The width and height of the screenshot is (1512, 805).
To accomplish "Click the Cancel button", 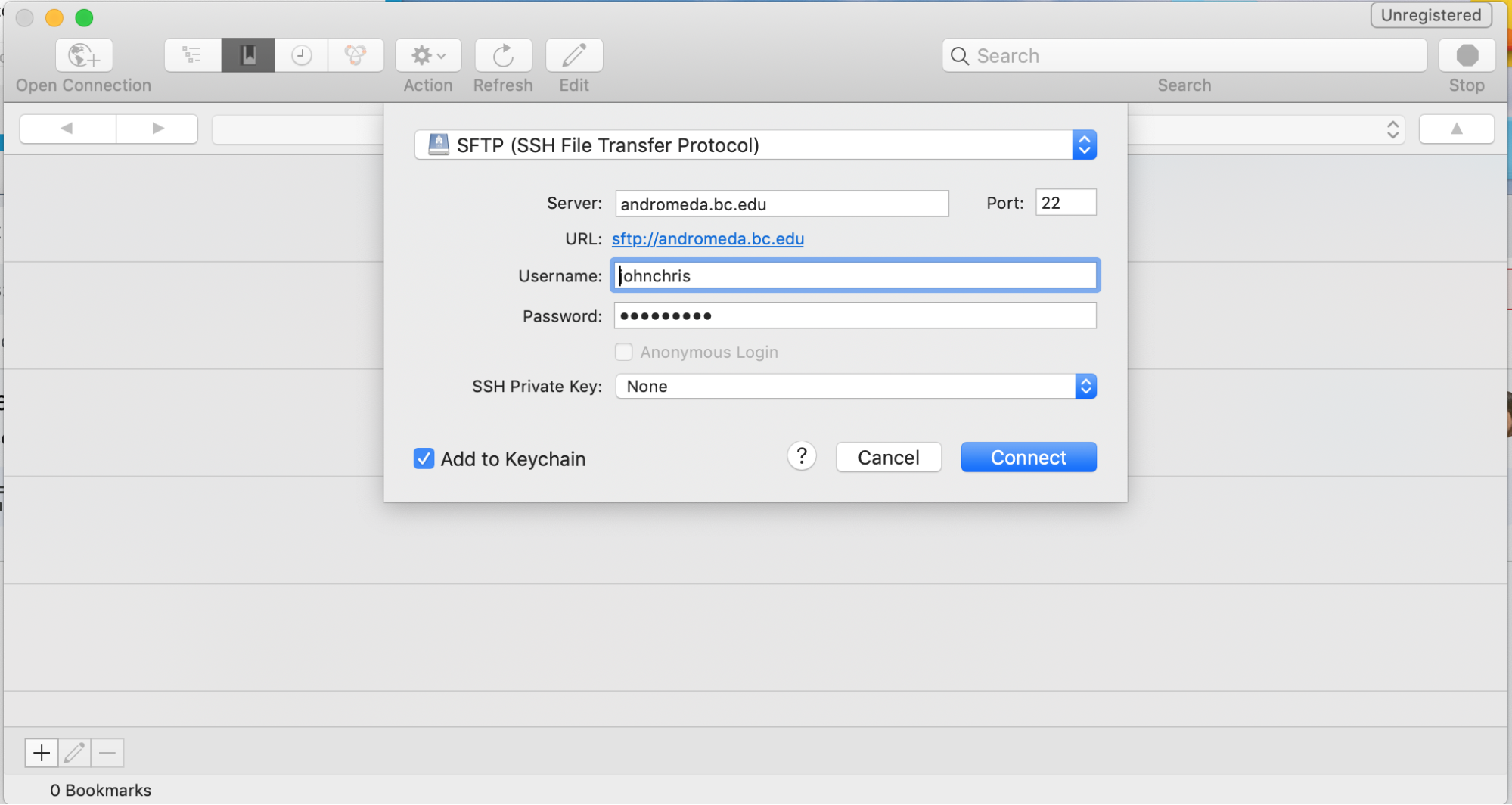I will pos(888,457).
